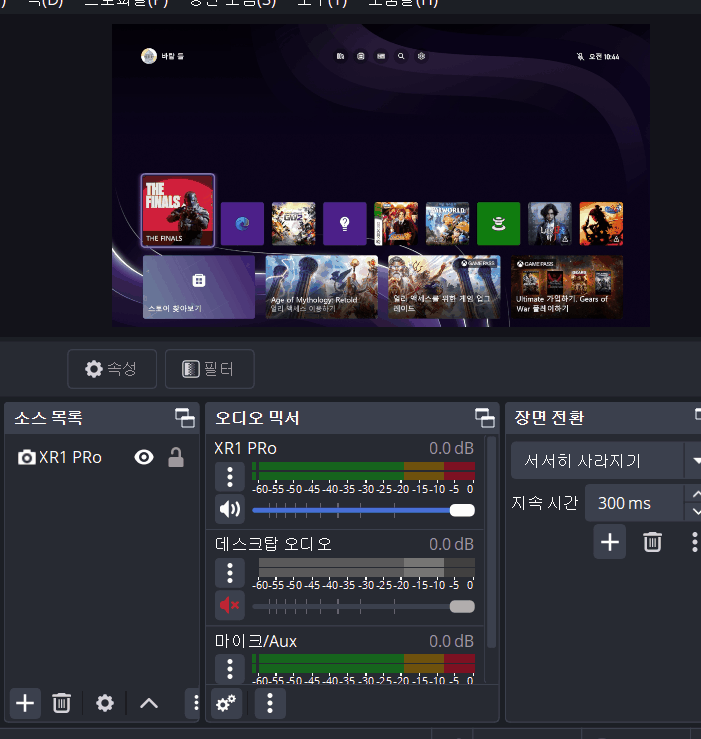The height and width of the screenshot is (739, 701).
Task: Adjust the XR1 PRo volume slider
Action: pos(363,510)
